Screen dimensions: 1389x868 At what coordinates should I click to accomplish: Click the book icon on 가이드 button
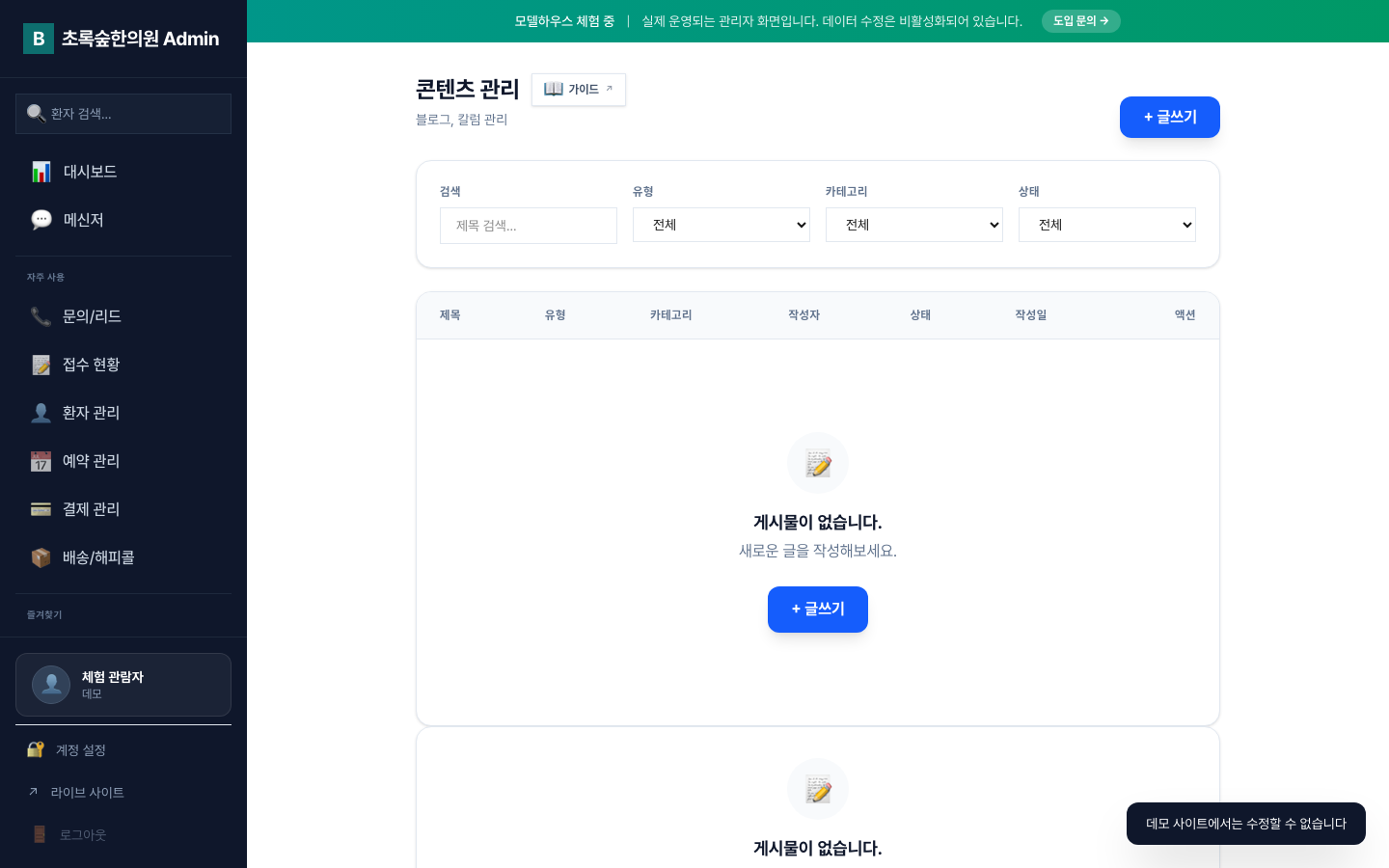pos(554,89)
